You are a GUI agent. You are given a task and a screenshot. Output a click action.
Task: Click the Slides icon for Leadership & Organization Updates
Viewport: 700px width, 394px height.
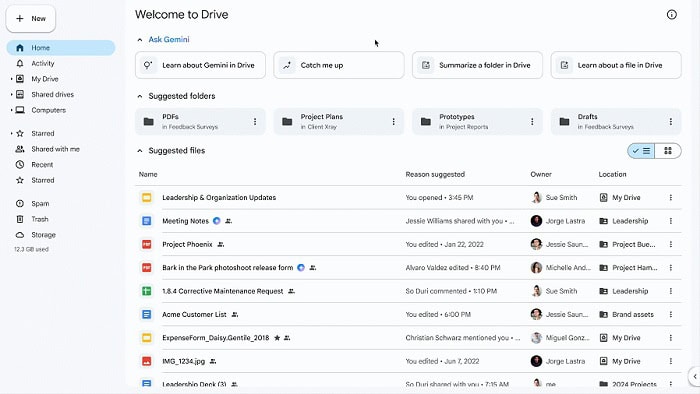pyautogui.click(x=146, y=198)
